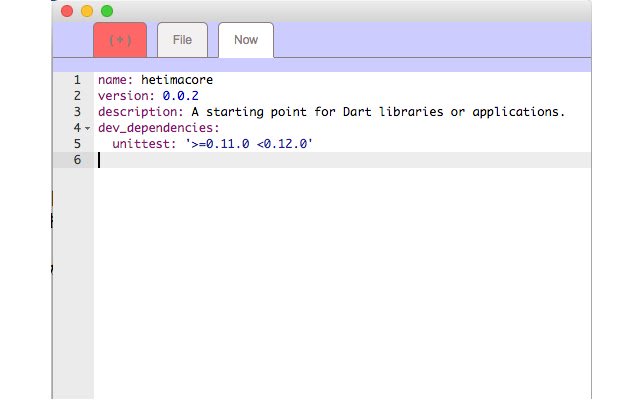Open the File tab
This screenshot has height=400, width=640.
pyautogui.click(x=182, y=40)
